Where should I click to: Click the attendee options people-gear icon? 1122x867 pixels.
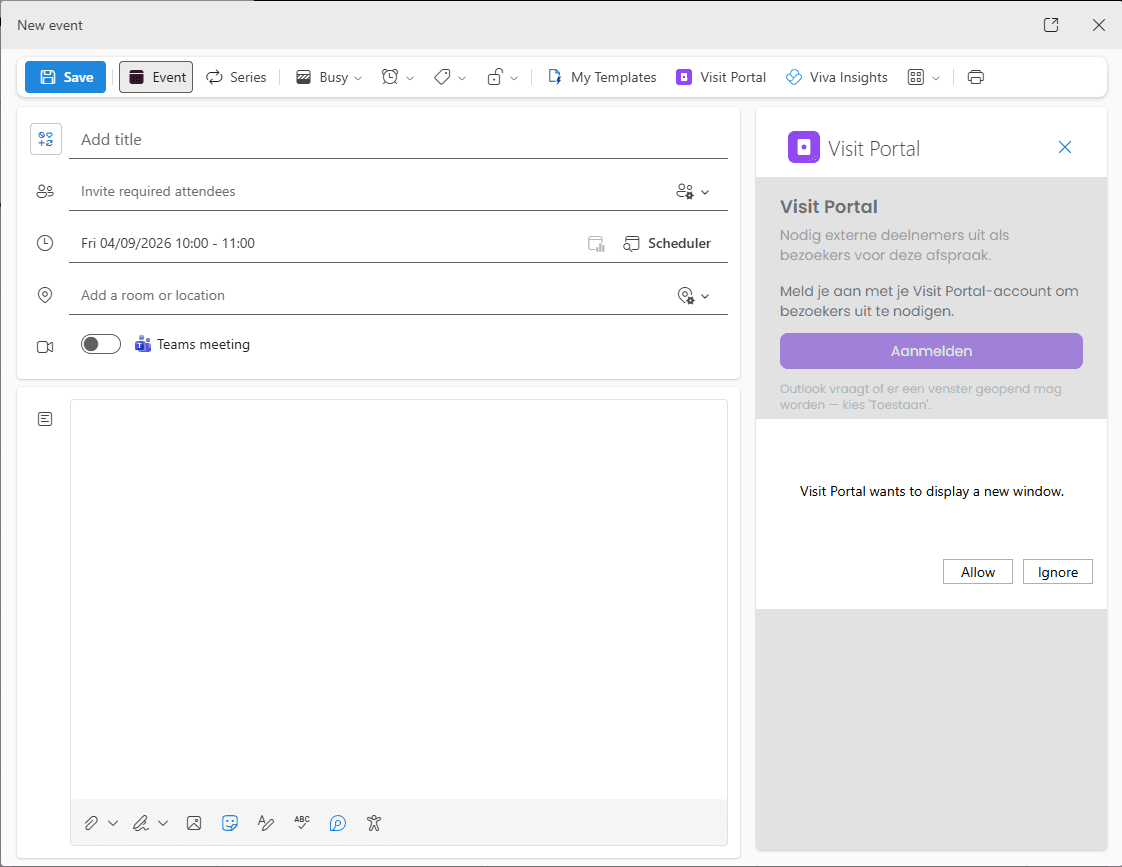click(685, 192)
